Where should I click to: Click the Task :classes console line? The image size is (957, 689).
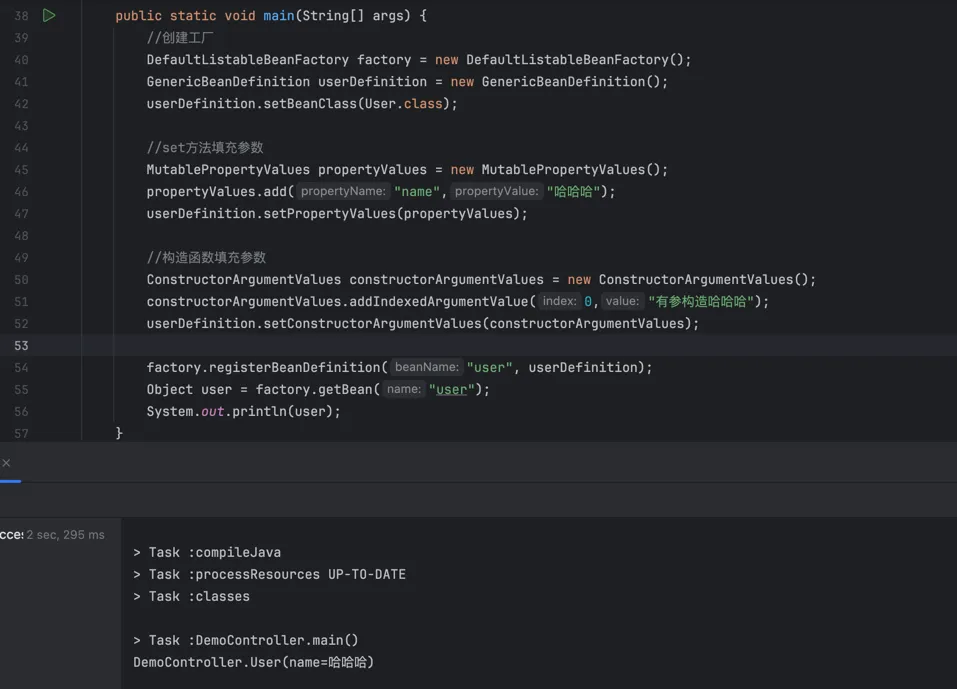[191, 597]
